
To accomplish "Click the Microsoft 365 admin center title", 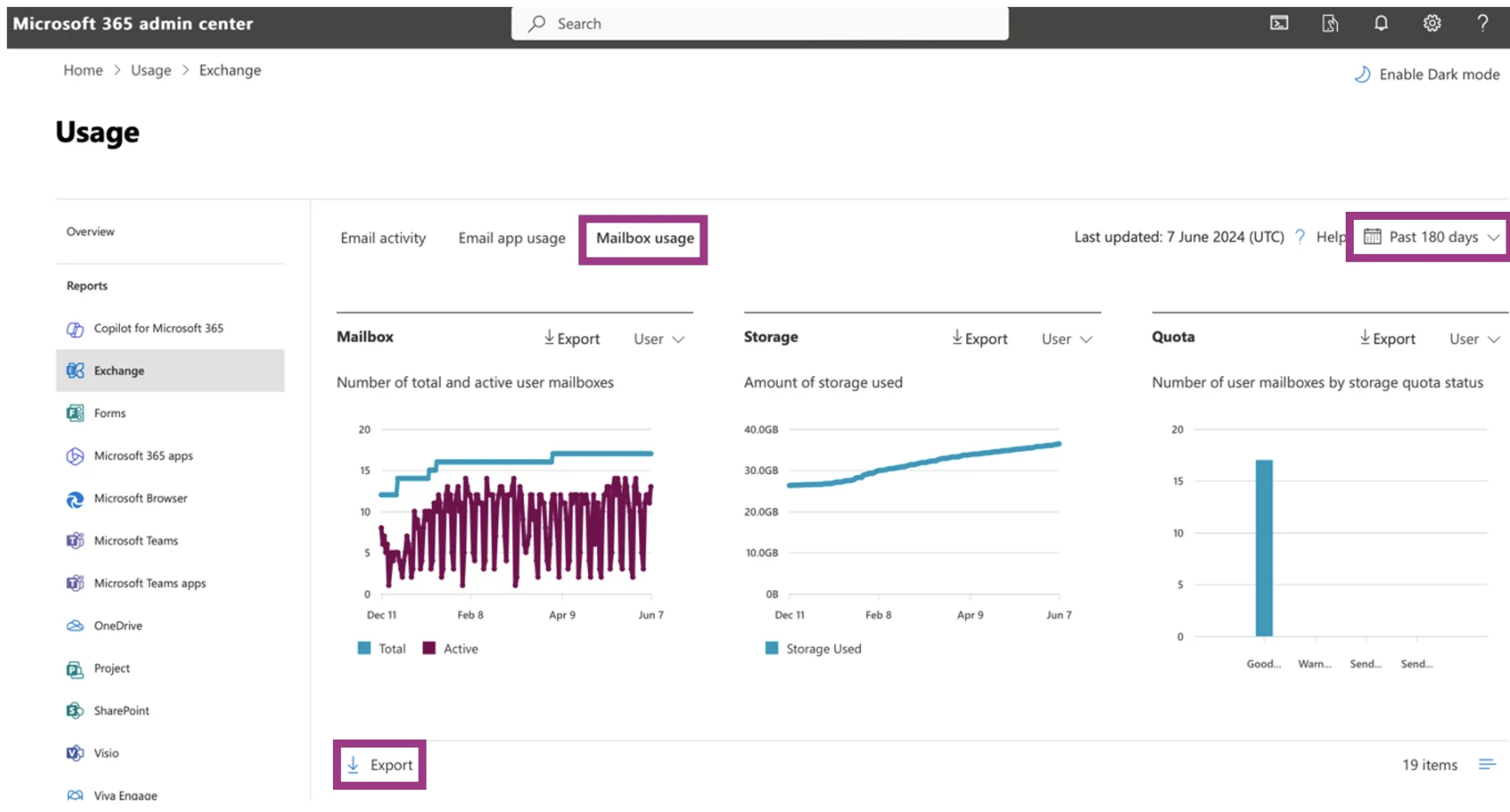I will [x=132, y=24].
